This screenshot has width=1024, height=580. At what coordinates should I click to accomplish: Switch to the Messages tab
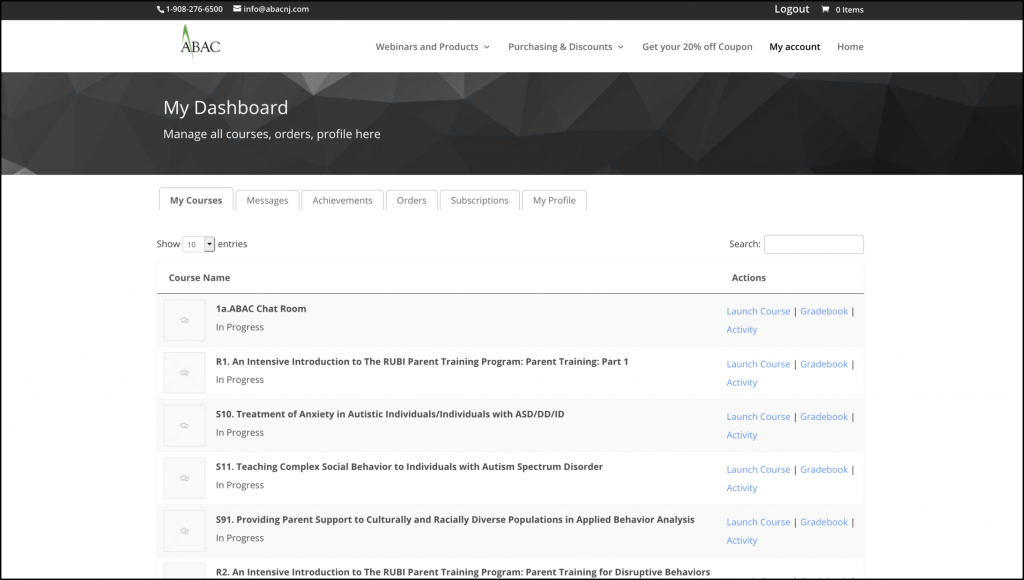267,200
